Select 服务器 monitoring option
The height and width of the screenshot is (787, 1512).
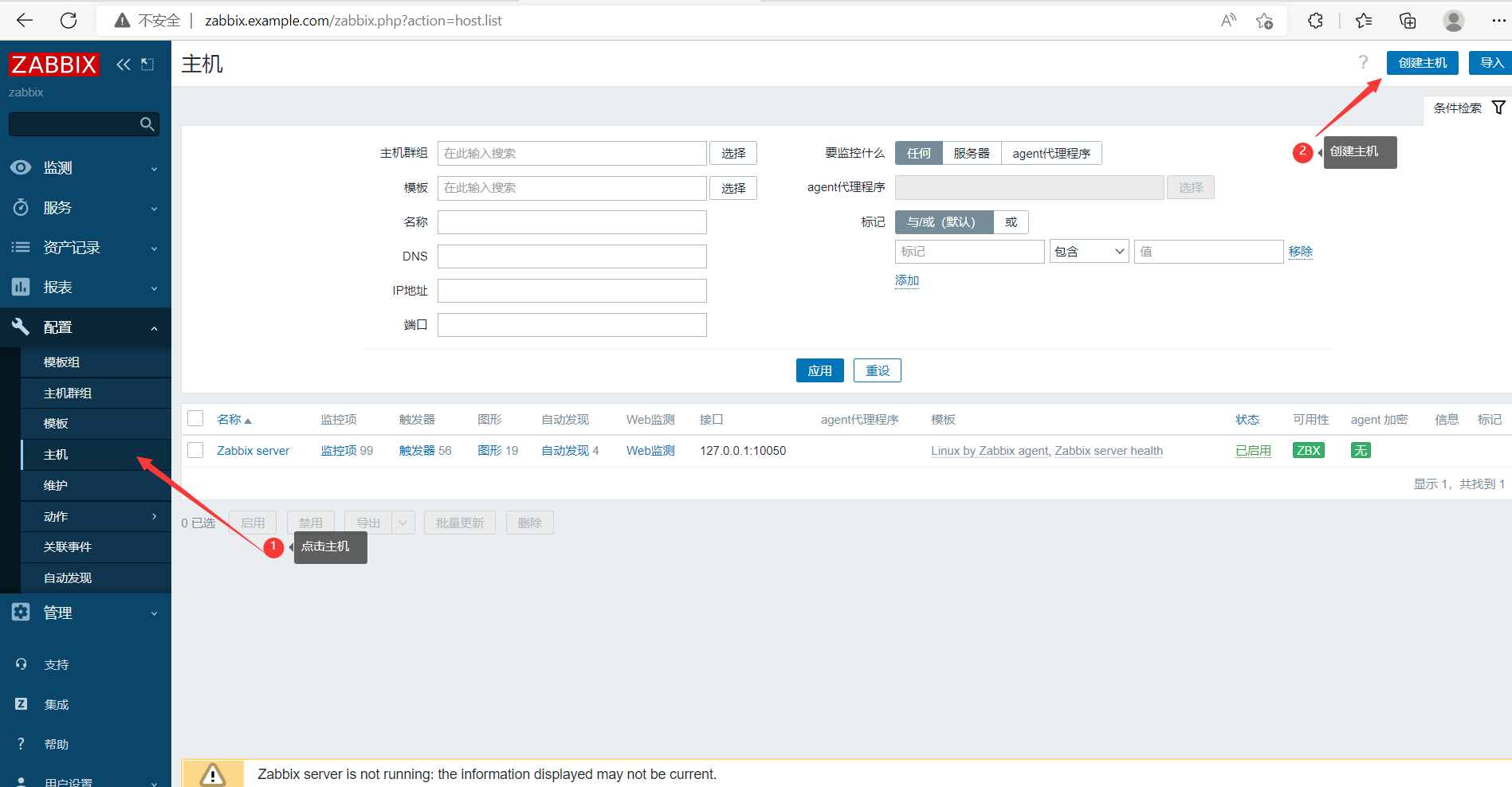[x=972, y=153]
